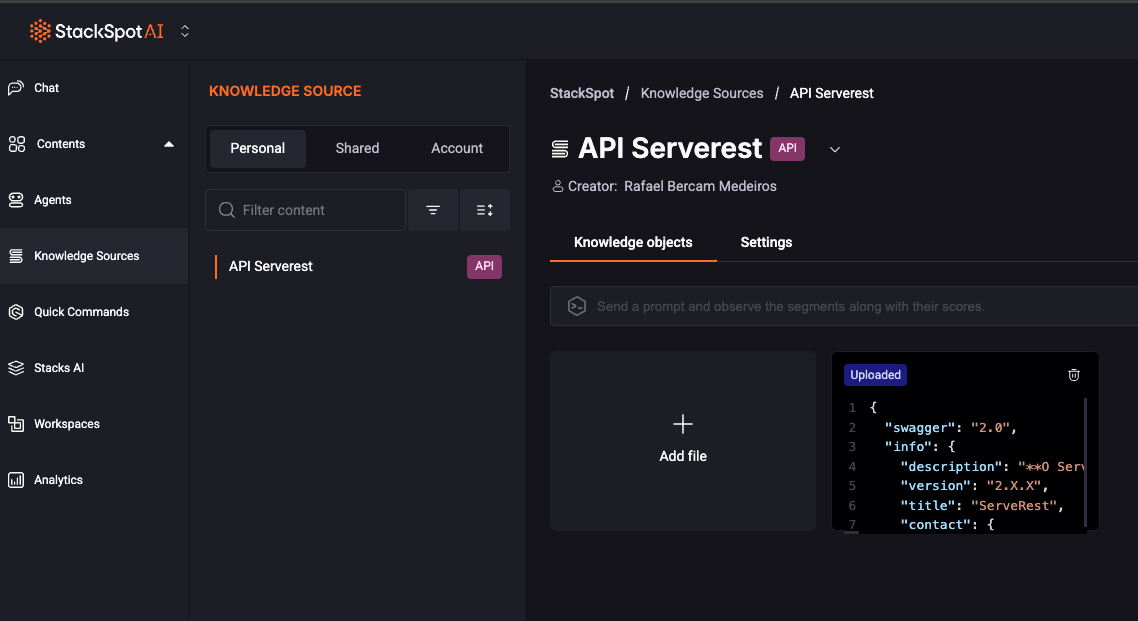Collapse the Contents section arrow
Viewport: 1138px width, 621px height.
click(x=168, y=144)
